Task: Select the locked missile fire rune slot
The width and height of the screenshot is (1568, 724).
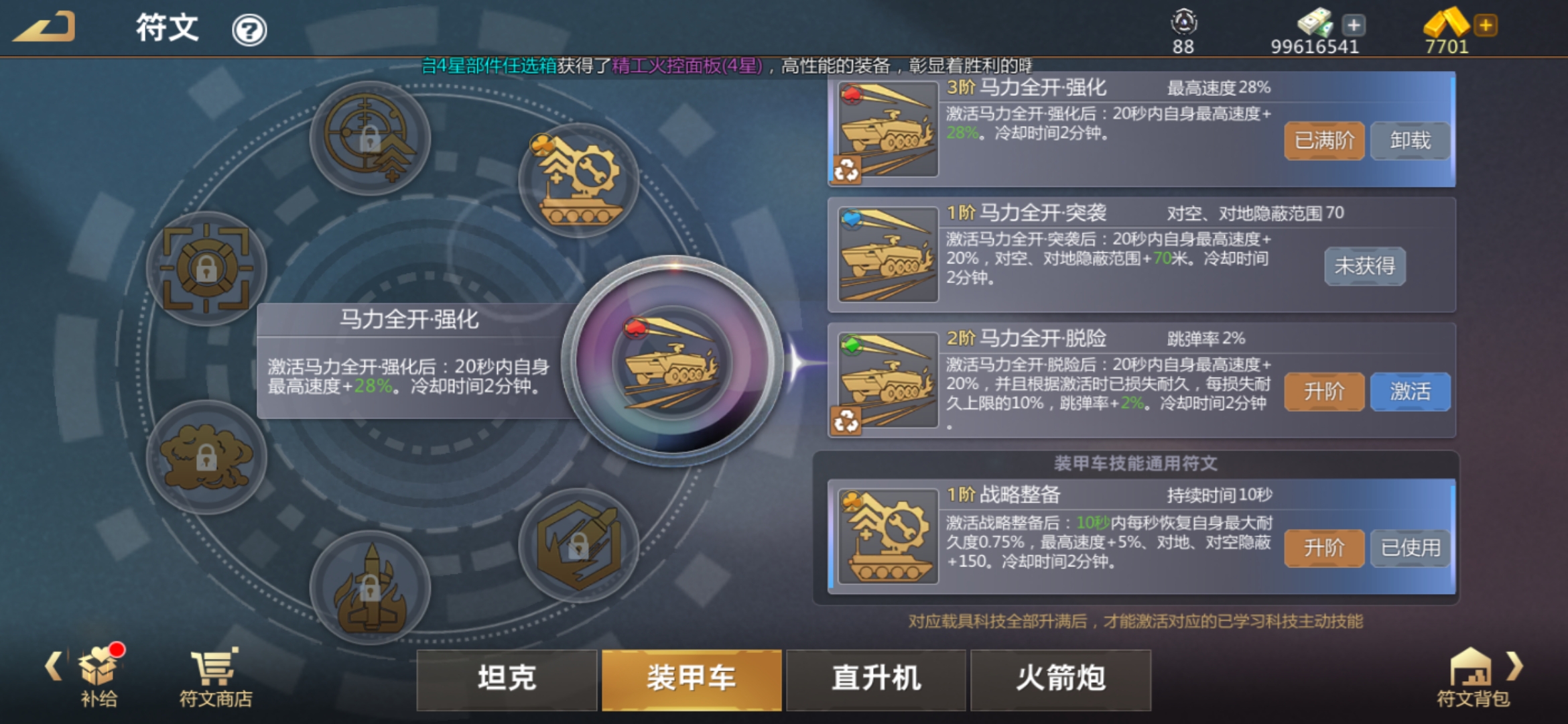Action: (370, 588)
